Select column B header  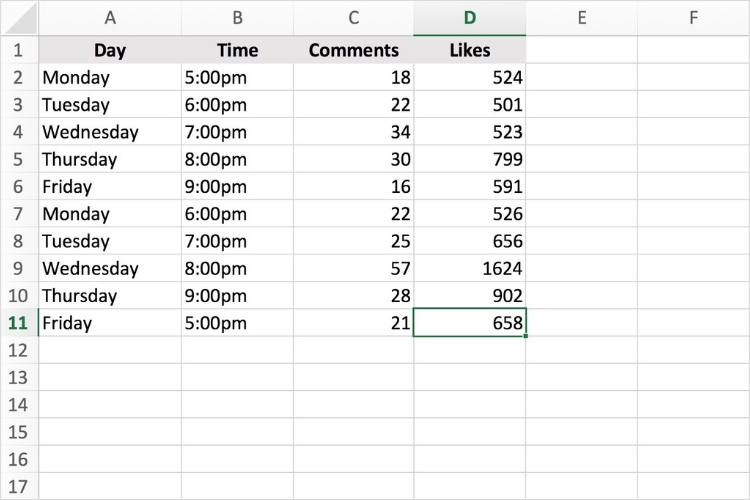tap(237, 18)
